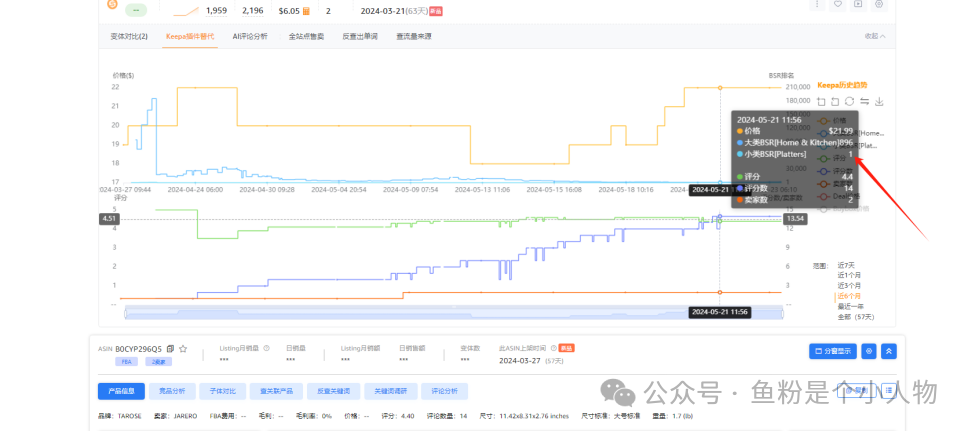Image resolution: width=968 pixels, height=431 pixels.
Task: Click the heart favorite icon at top
Action: pyautogui.click(x=838, y=4)
